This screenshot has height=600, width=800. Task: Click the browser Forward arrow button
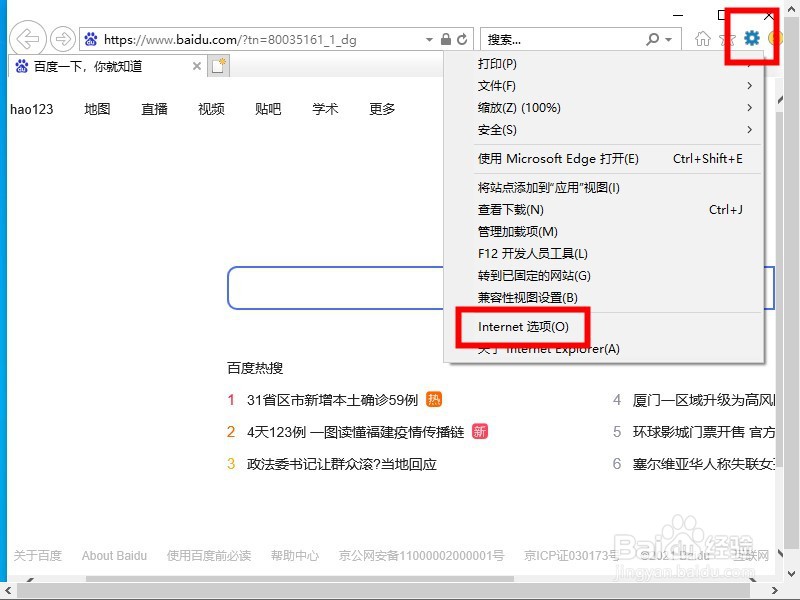pyautogui.click(x=63, y=39)
